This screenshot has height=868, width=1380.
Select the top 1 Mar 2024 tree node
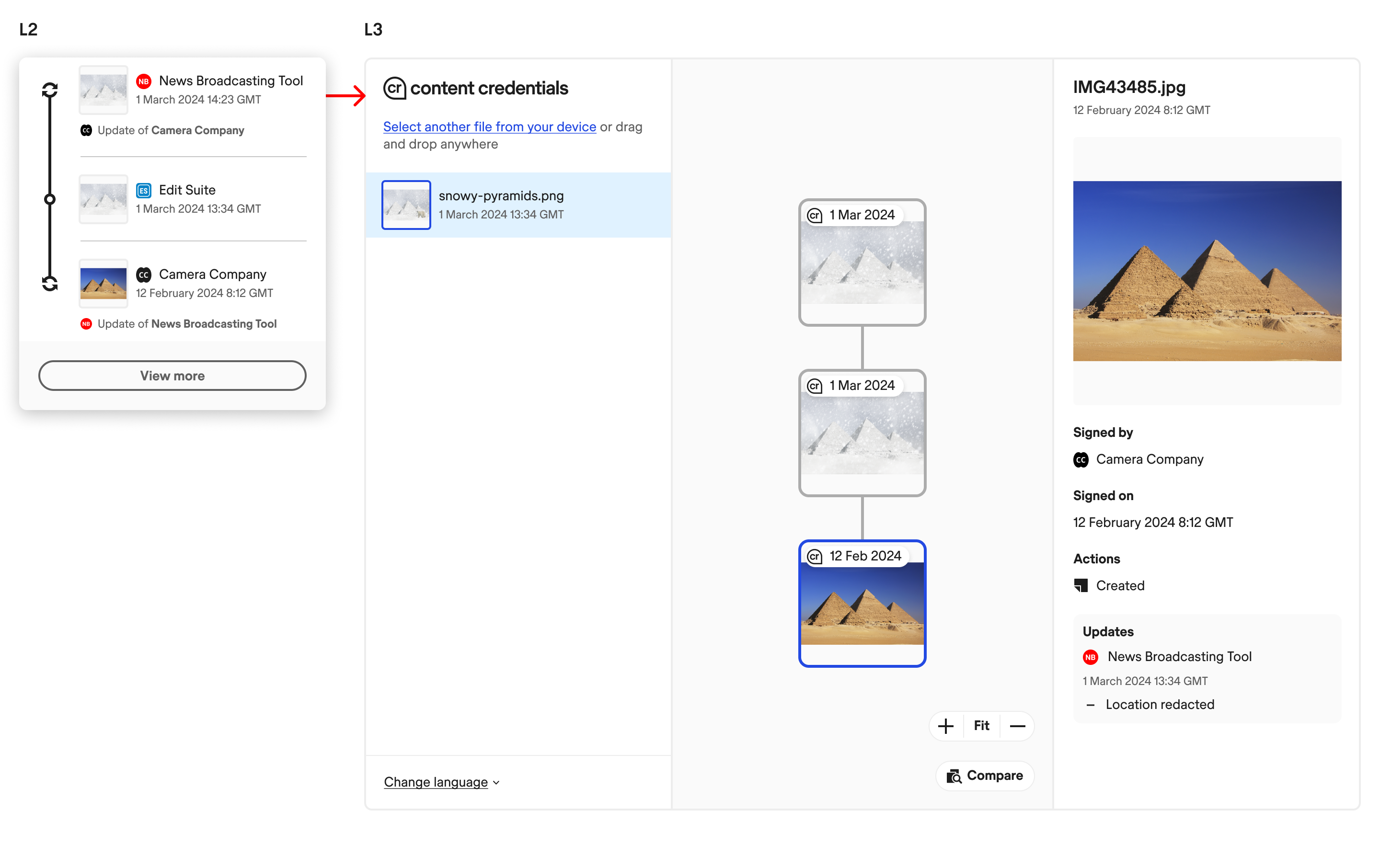(862, 263)
